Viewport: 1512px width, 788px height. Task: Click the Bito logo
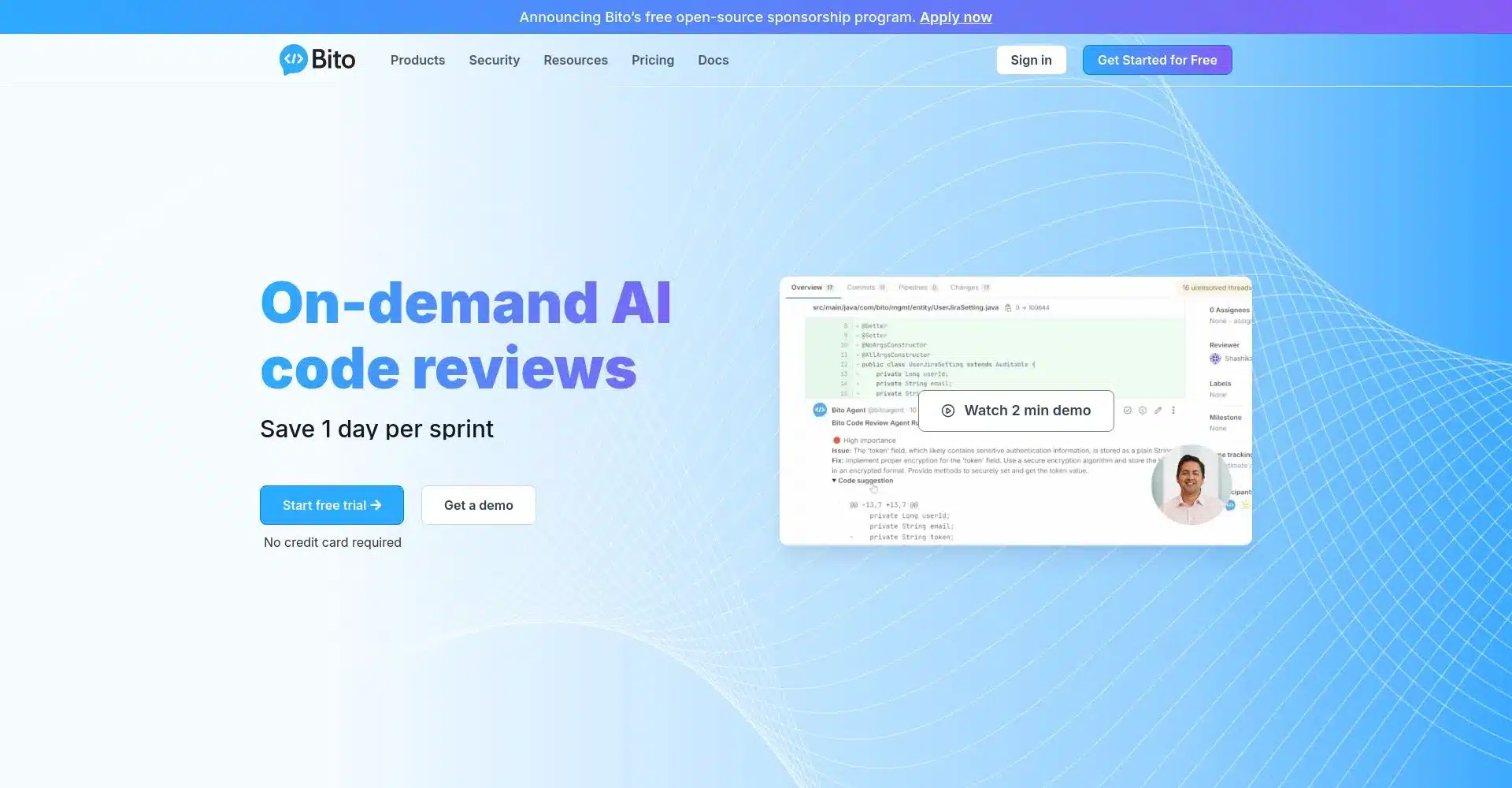point(317,60)
